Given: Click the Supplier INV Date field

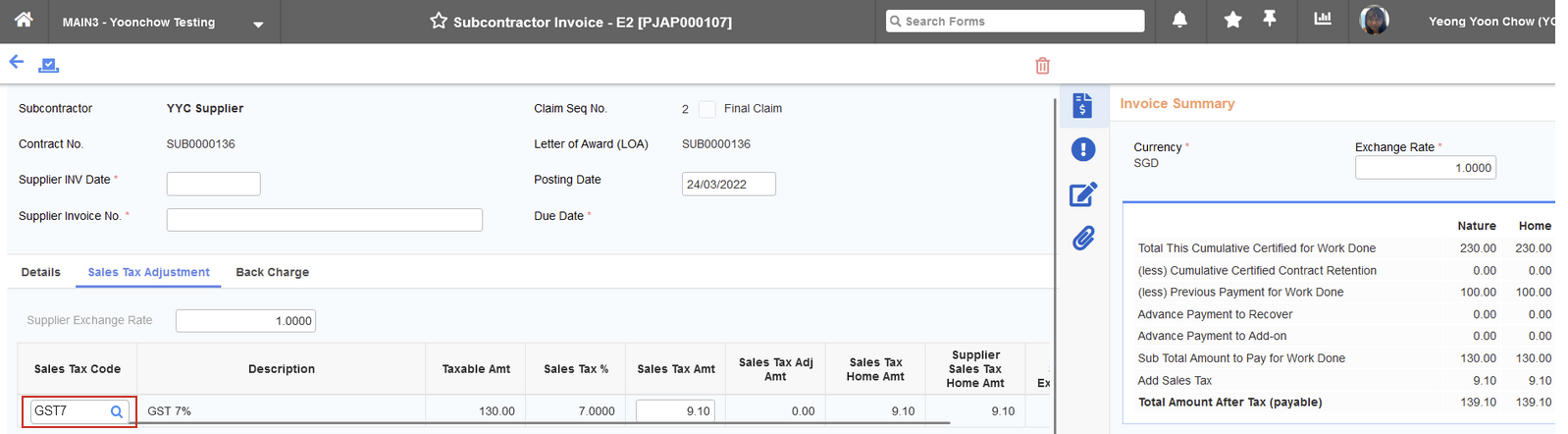Looking at the screenshot, I should coord(213,184).
